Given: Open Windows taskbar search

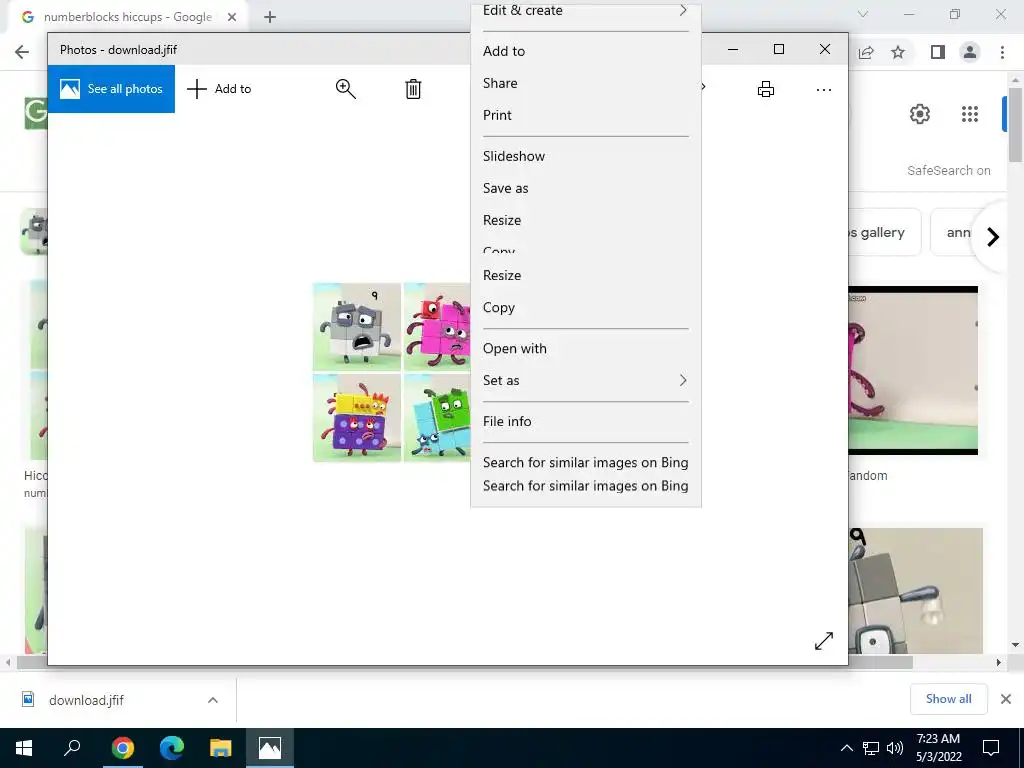Looking at the screenshot, I should click(x=72, y=748).
